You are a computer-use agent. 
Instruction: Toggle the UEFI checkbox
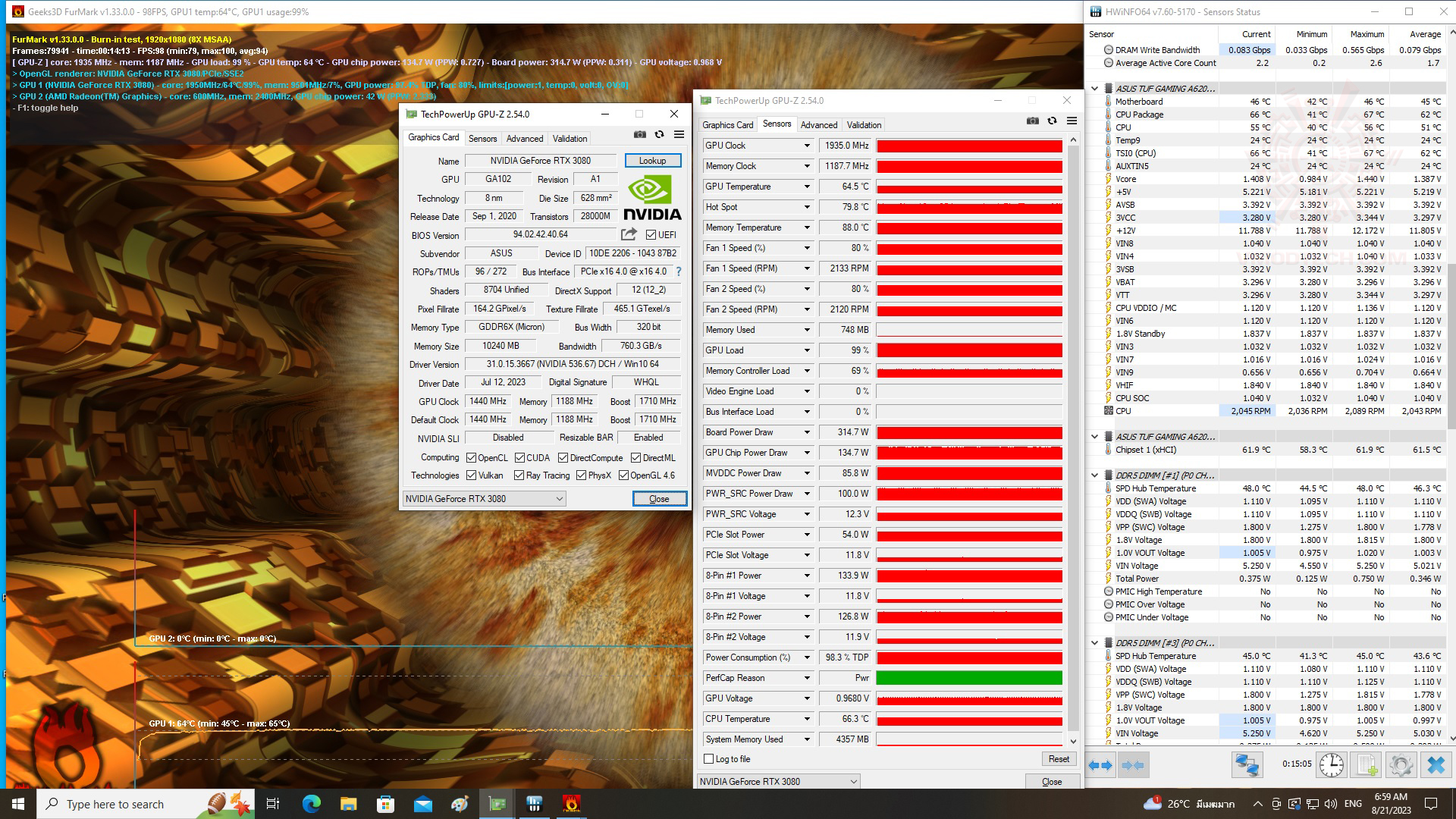pos(651,235)
